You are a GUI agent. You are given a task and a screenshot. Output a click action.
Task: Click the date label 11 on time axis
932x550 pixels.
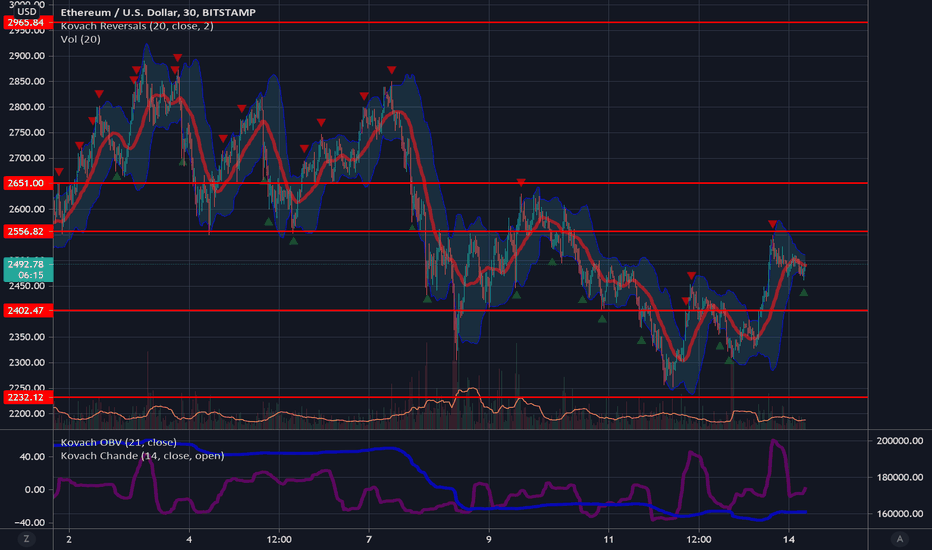[x=608, y=539]
